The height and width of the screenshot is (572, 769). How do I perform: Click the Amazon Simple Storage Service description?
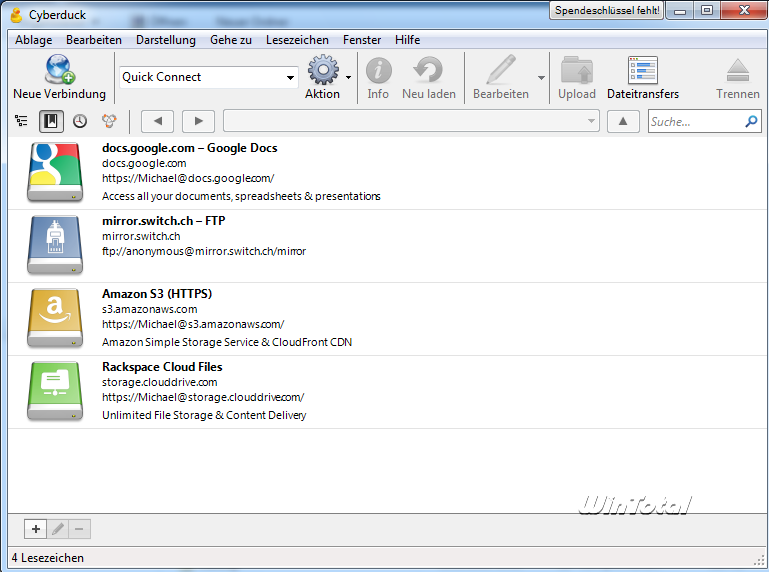tap(227, 342)
